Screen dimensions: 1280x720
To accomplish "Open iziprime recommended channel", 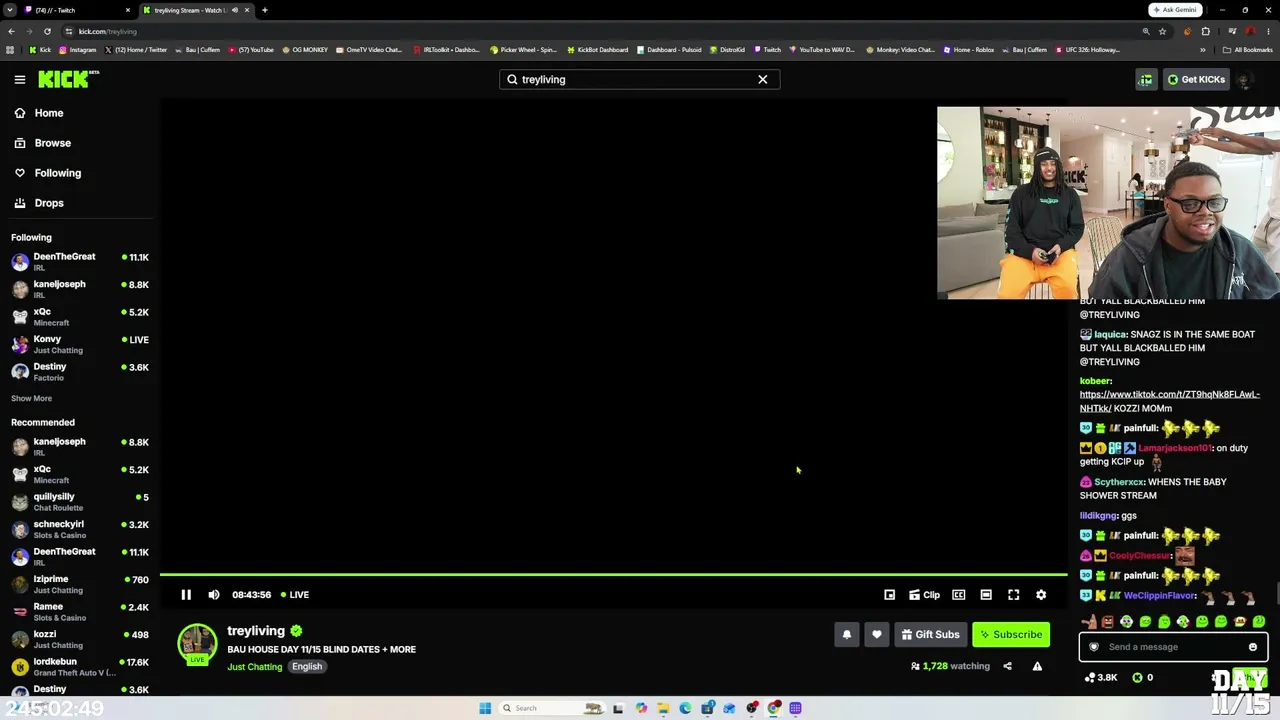I will click(80, 584).
